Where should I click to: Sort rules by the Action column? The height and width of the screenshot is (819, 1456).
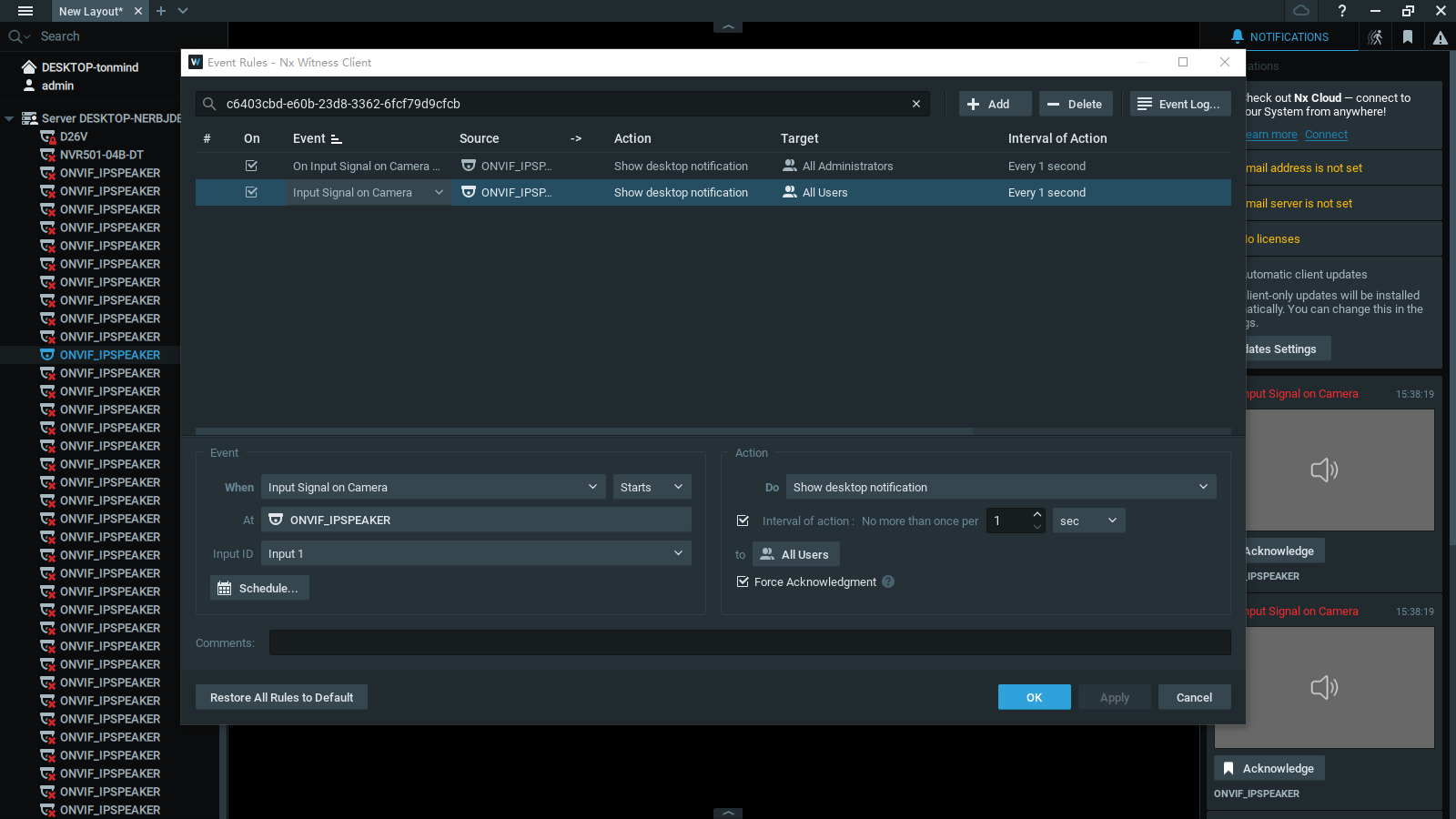point(632,138)
